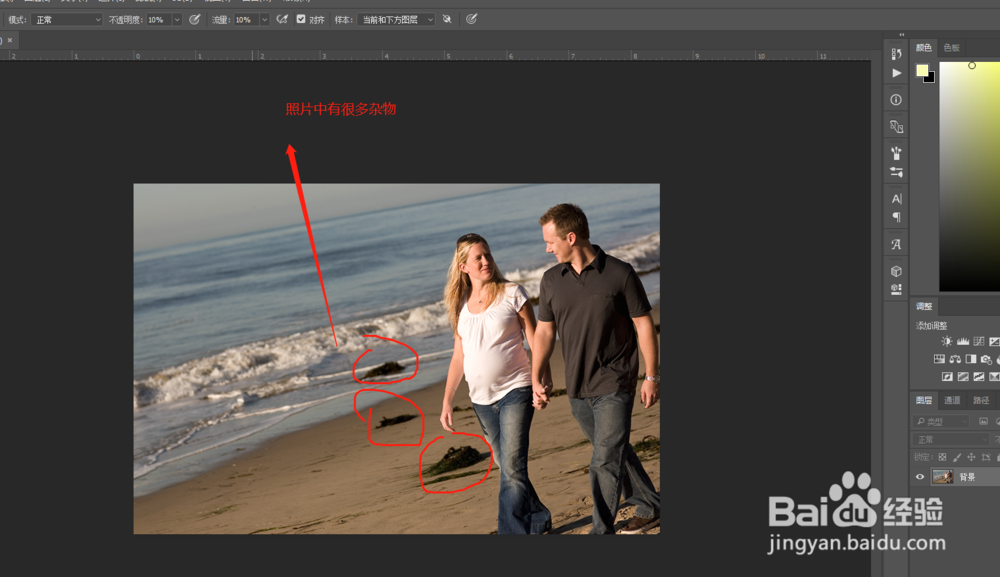Add Brightness/Contrast adjustment icon
1000x577 pixels.
tap(946, 342)
